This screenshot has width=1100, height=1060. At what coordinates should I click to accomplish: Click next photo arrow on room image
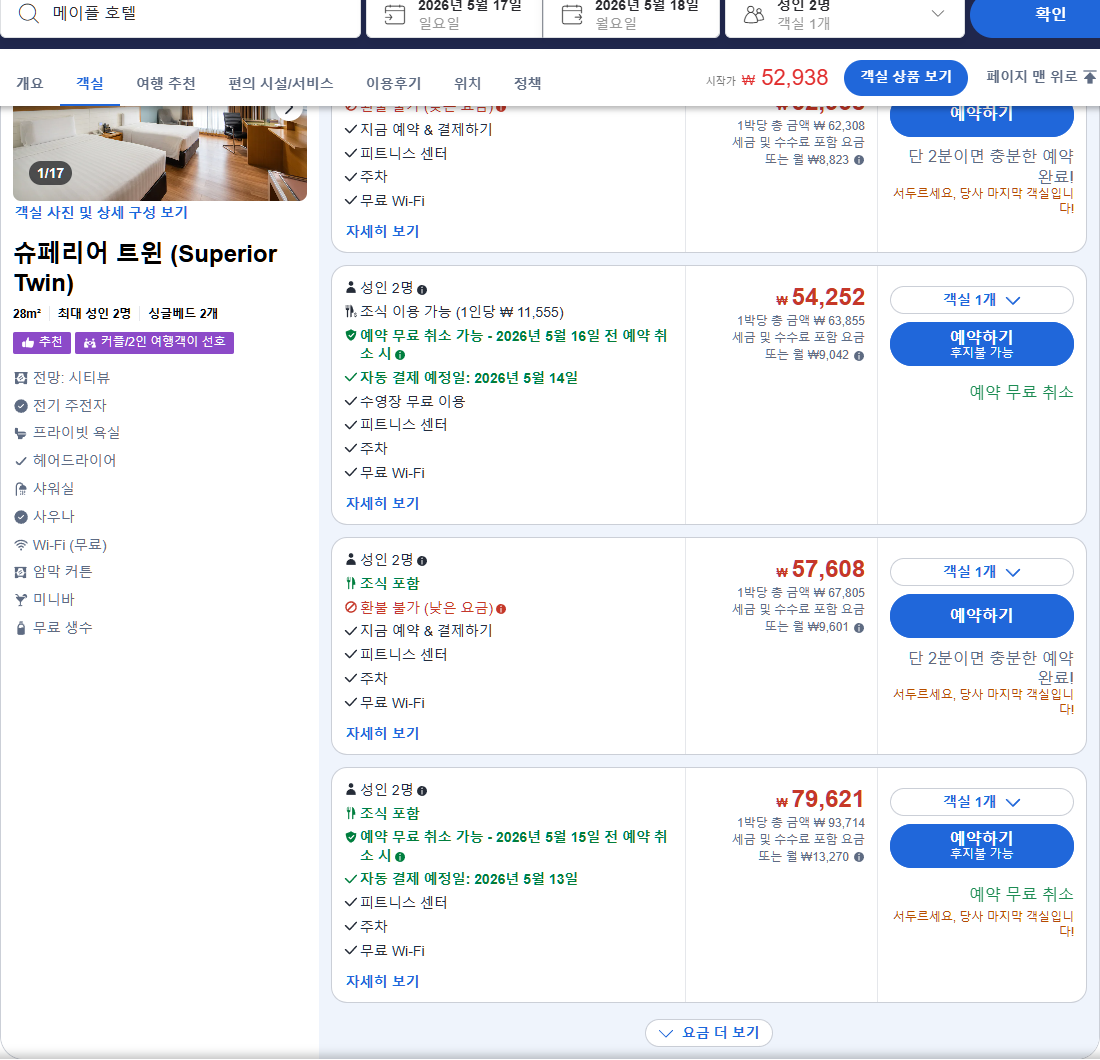(289, 109)
